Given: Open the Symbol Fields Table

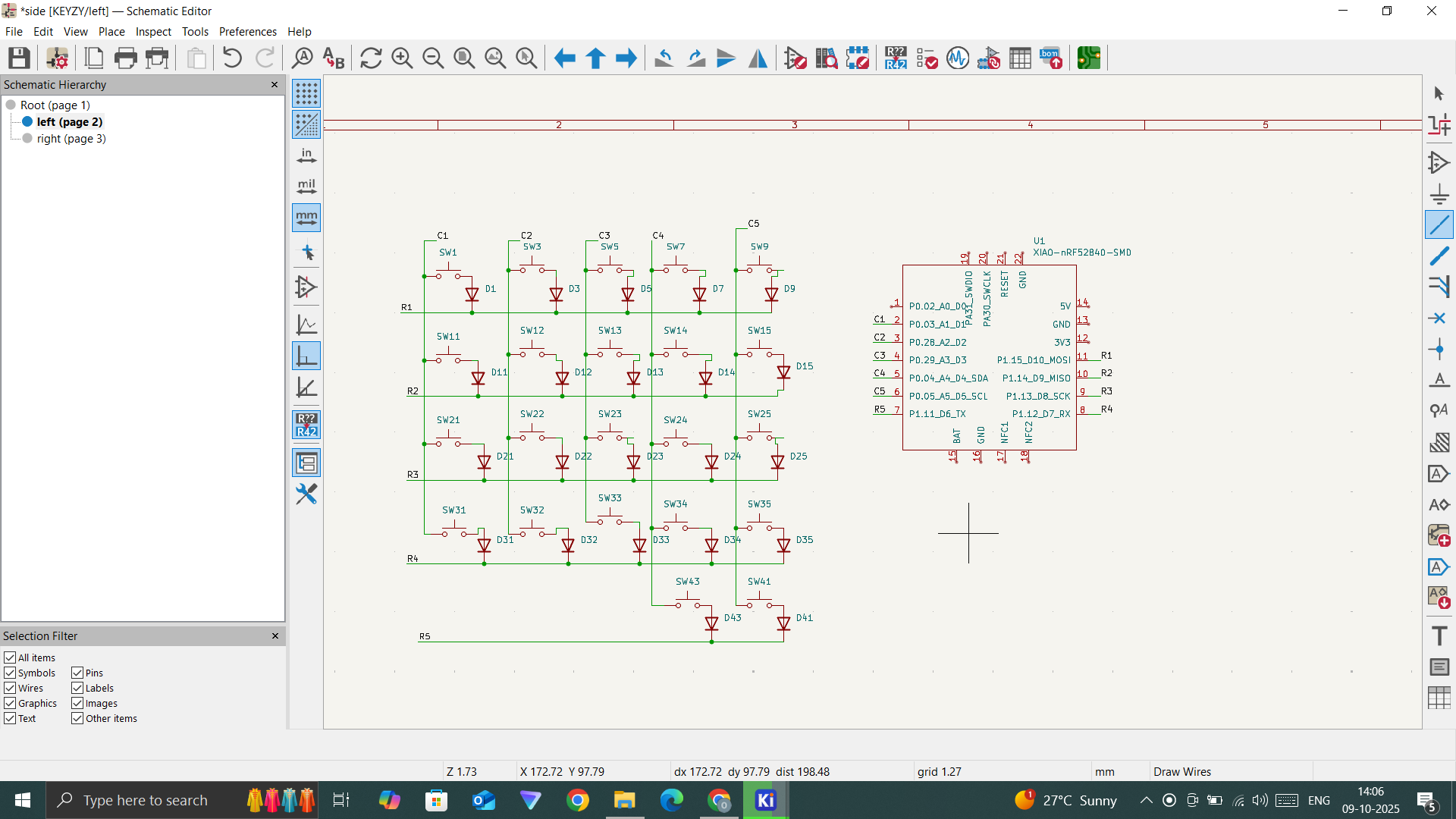Looking at the screenshot, I should pyautogui.click(x=1020, y=58).
